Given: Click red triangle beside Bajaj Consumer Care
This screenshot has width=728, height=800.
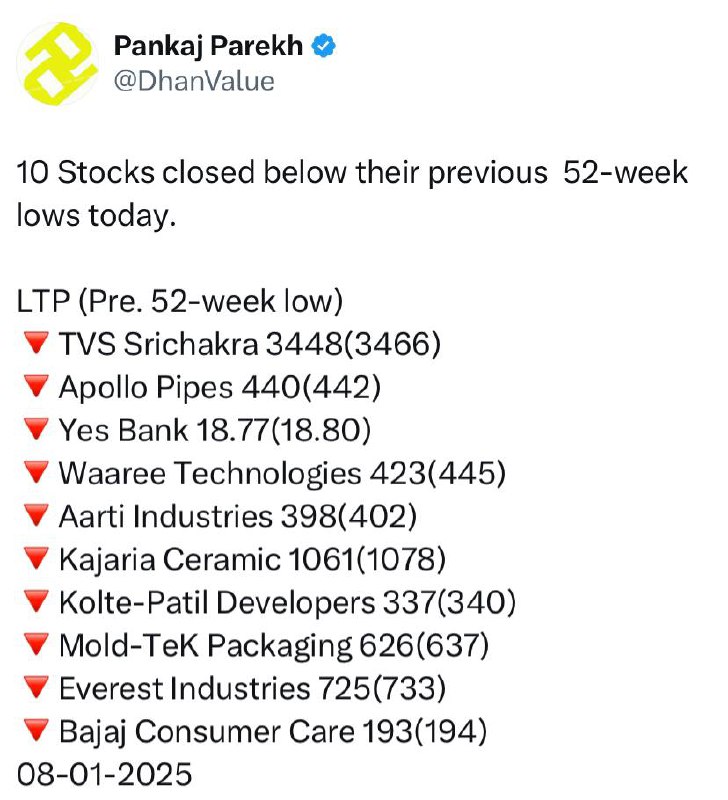Looking at the screenshot, I should 36,730.
